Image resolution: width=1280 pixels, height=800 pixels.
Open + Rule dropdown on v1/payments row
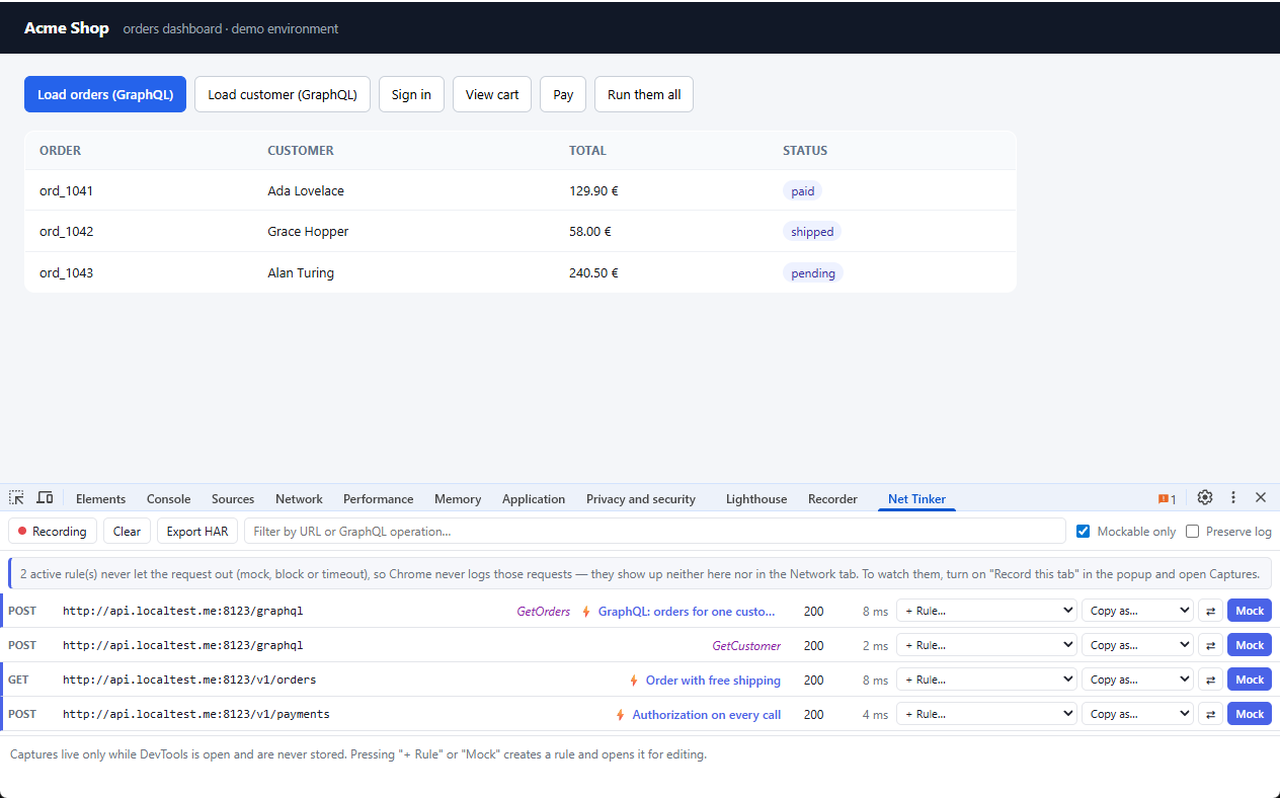pos(986,714)
